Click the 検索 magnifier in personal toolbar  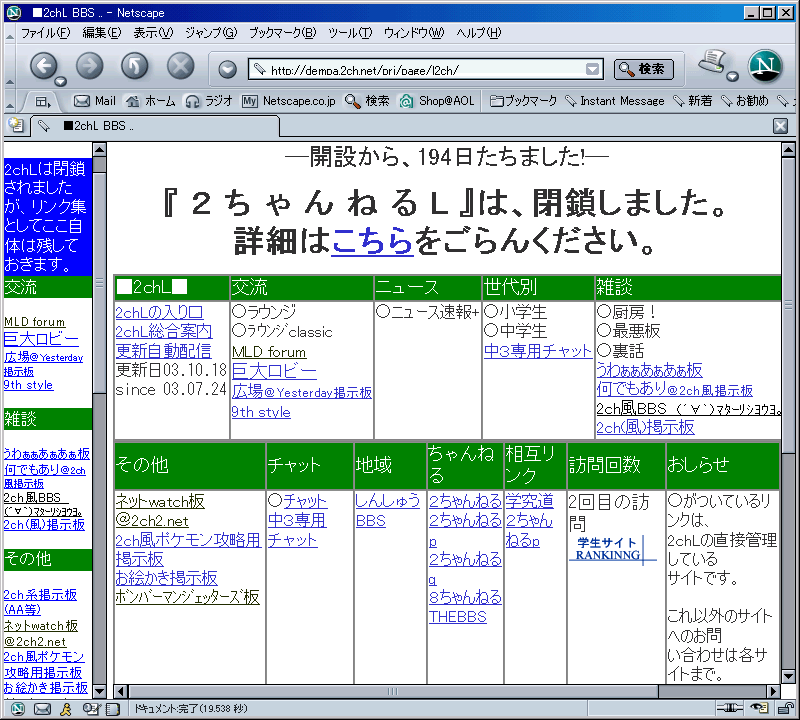click(367, 101)
